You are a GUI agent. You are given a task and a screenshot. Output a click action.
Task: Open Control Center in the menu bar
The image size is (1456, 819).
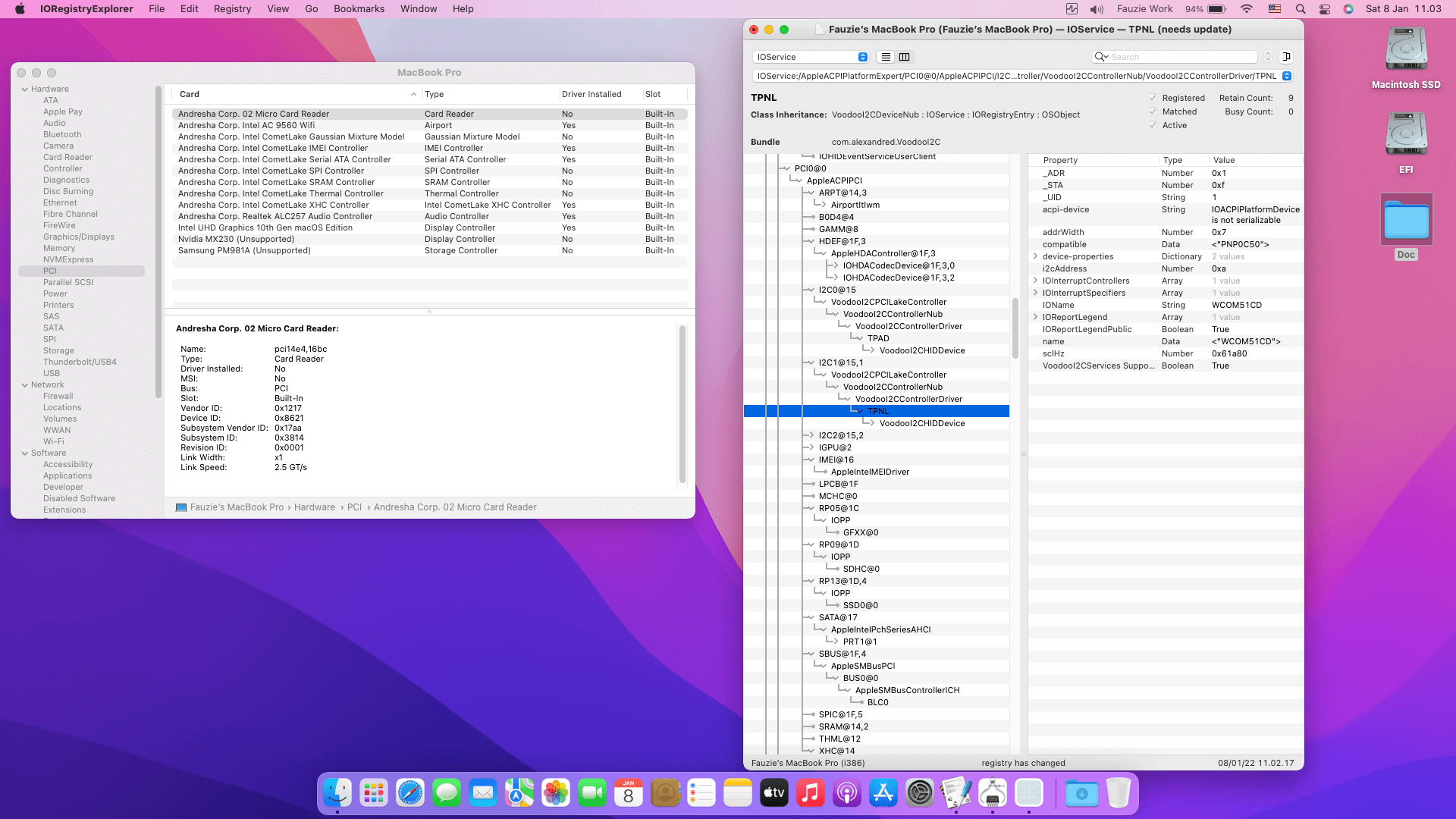coord(1325,9)
